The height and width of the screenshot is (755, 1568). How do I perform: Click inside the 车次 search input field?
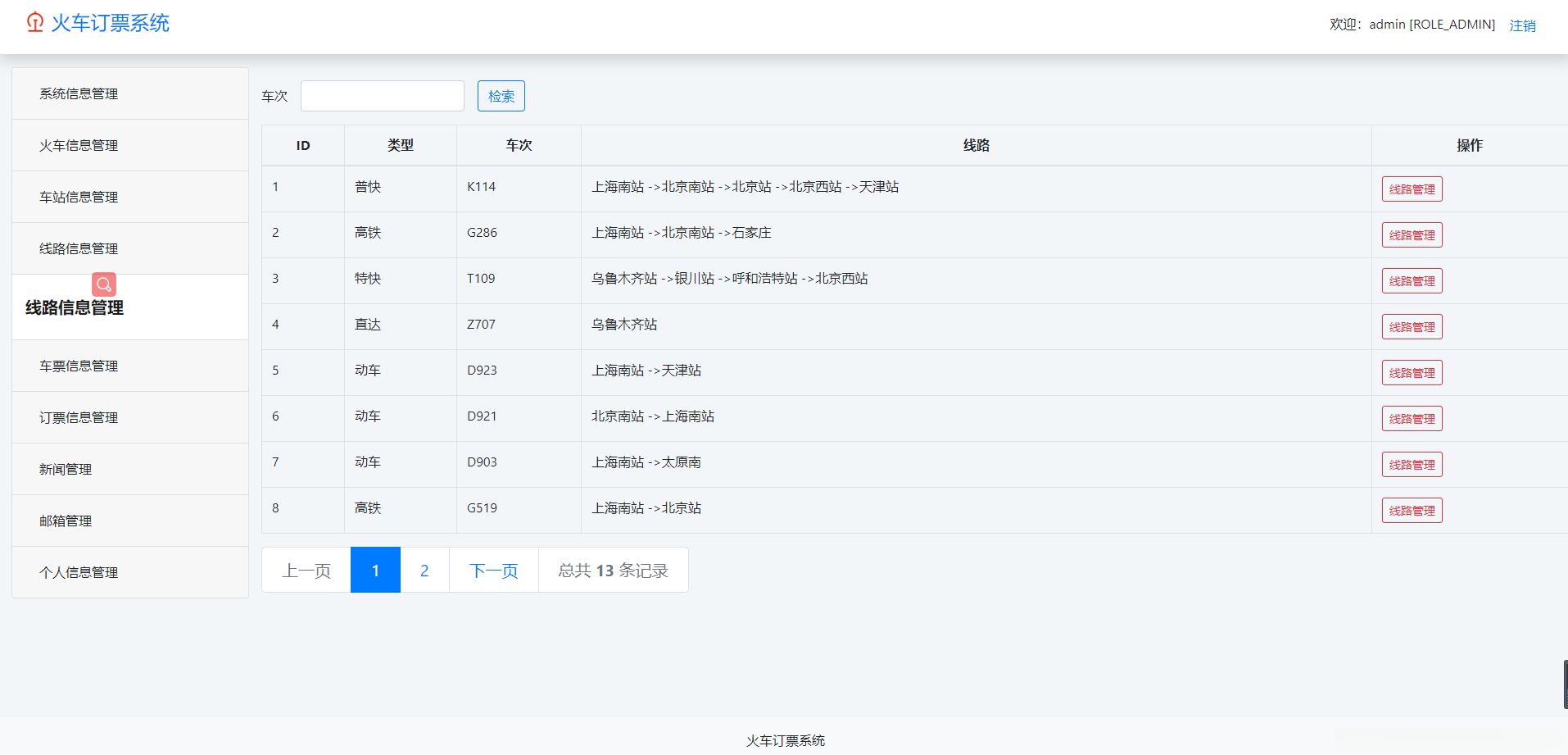[x=382, y=96]
